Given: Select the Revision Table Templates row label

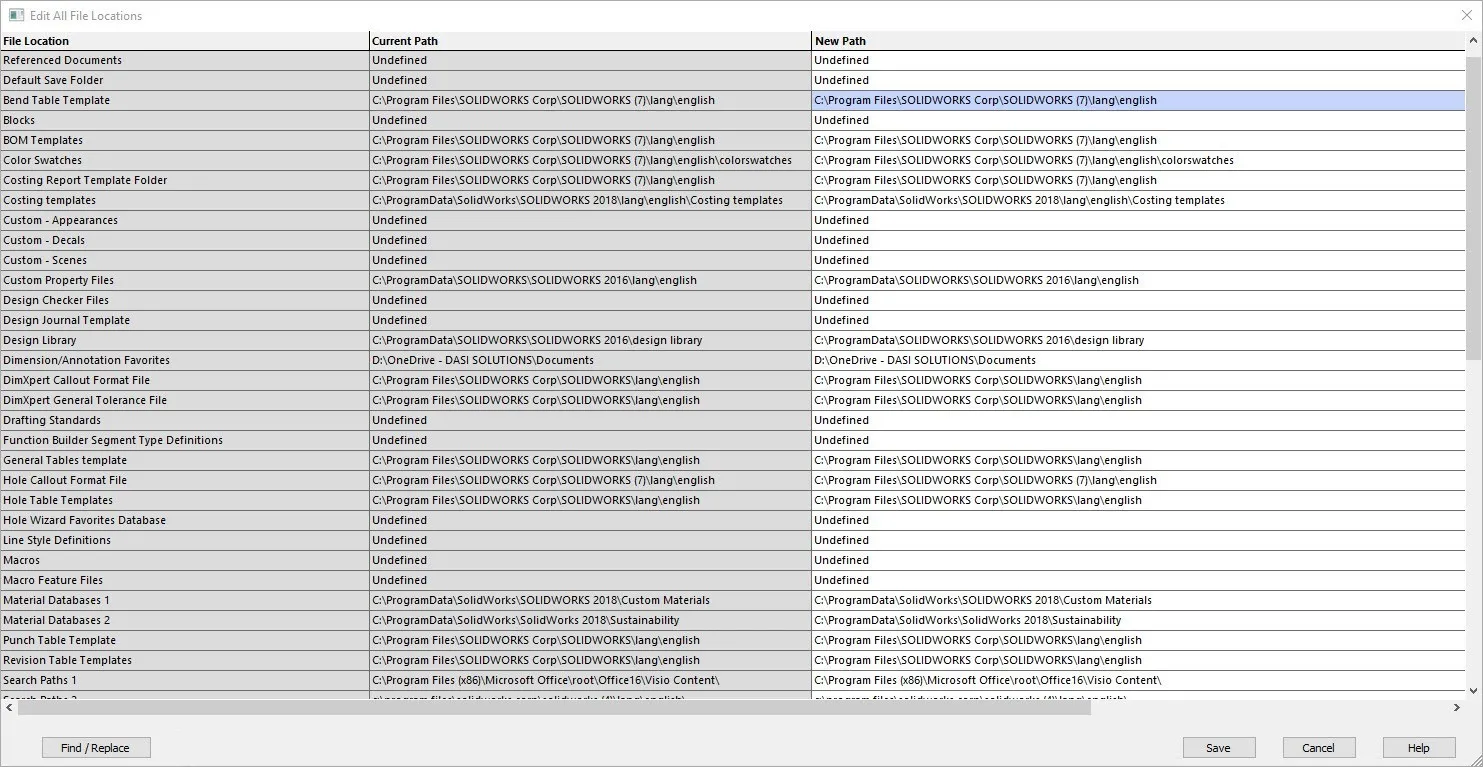Looking at the screenshot, I should point(185,660).
